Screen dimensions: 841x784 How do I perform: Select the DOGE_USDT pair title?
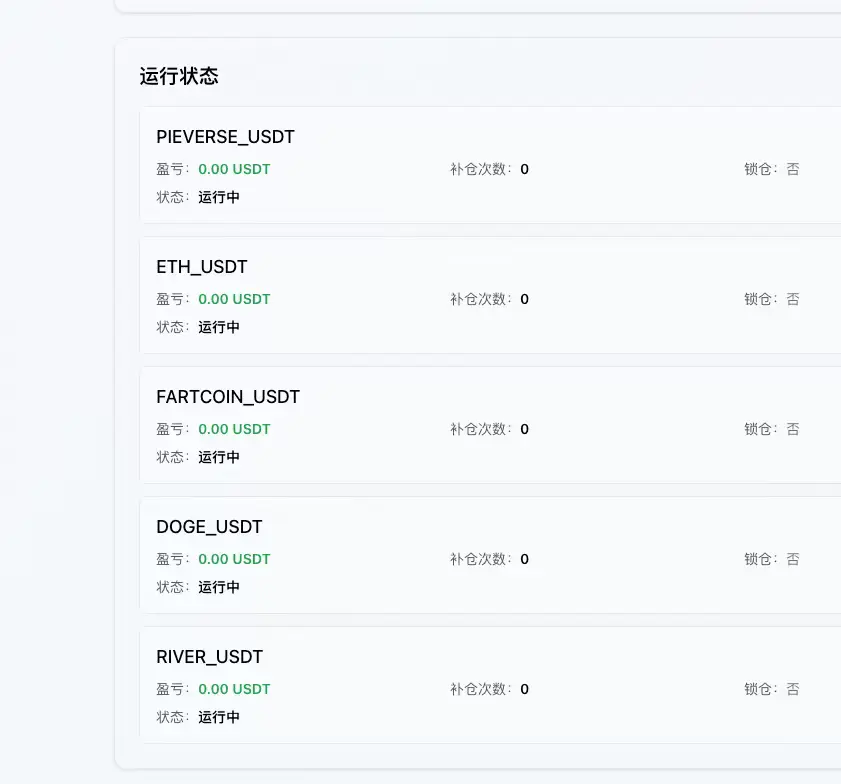click(209, 527)
